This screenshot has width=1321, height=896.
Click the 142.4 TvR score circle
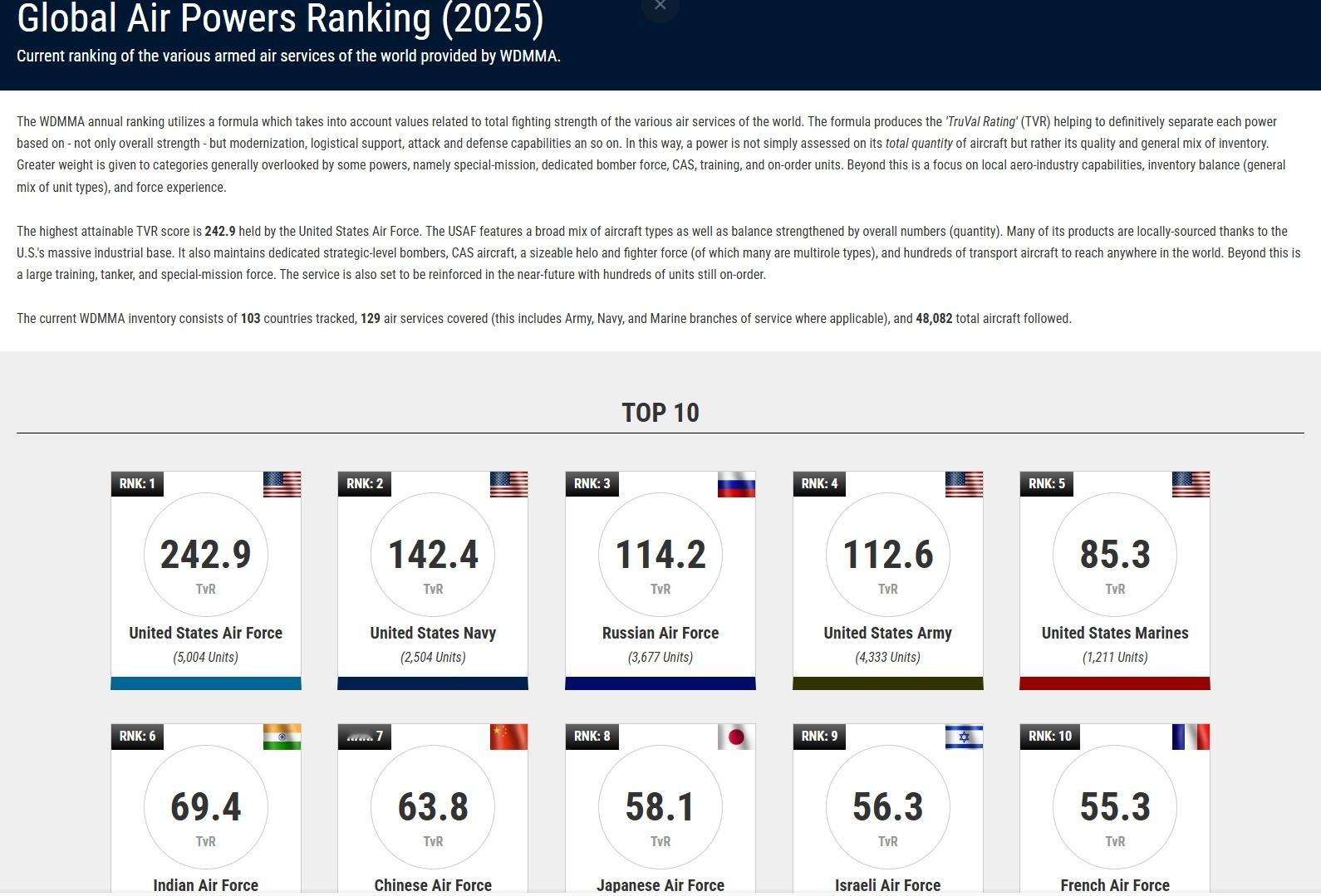(x=433, y=555)
